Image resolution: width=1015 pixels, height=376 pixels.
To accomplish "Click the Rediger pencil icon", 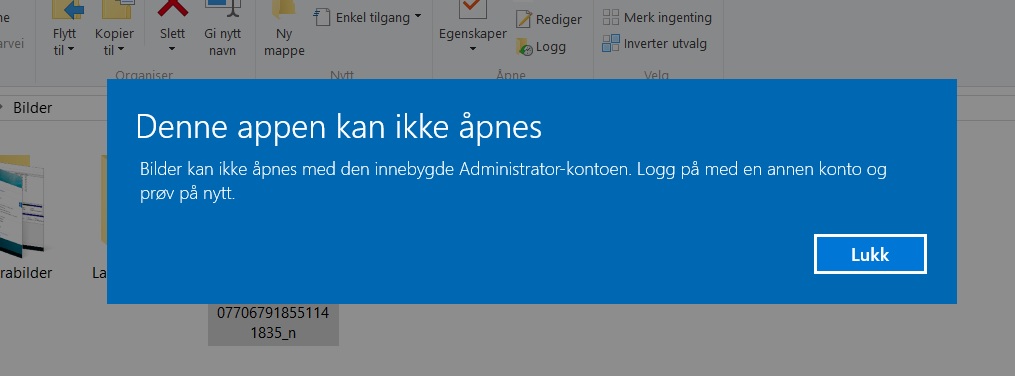I will [x=524, y=19].
